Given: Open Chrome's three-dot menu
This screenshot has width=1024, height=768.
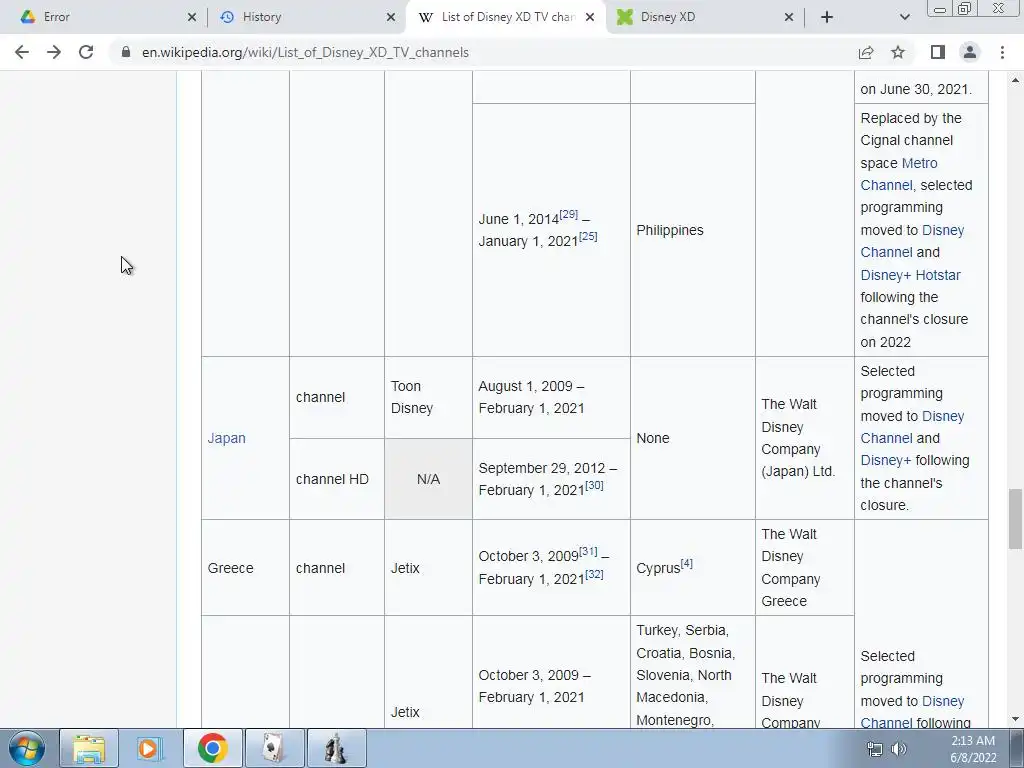Looking at the screenshot, I should point(1002,52).
